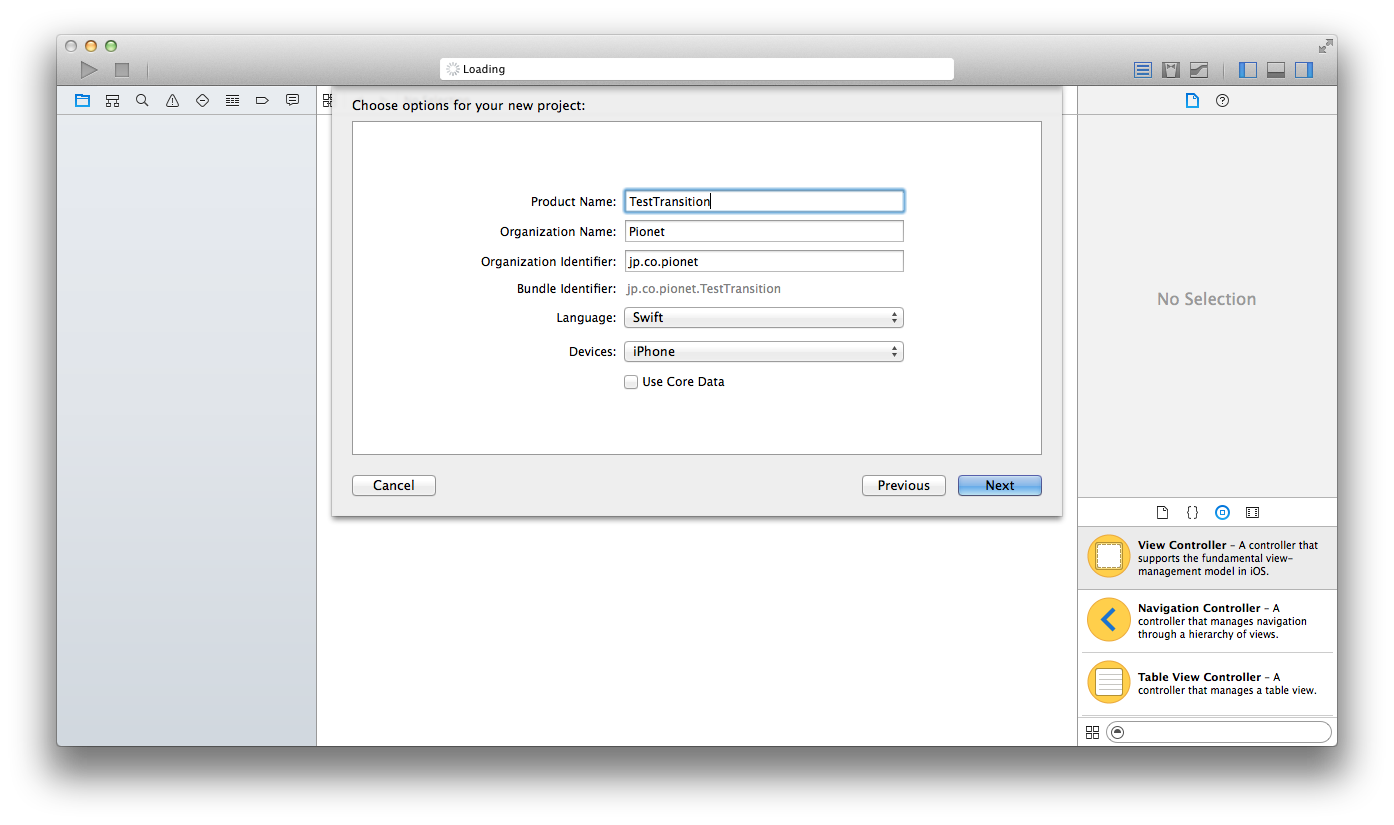The width and height of the screenshot is (1394, 825).
Task: Select View Controller in Object library
Action: [x=1207, y=558]
